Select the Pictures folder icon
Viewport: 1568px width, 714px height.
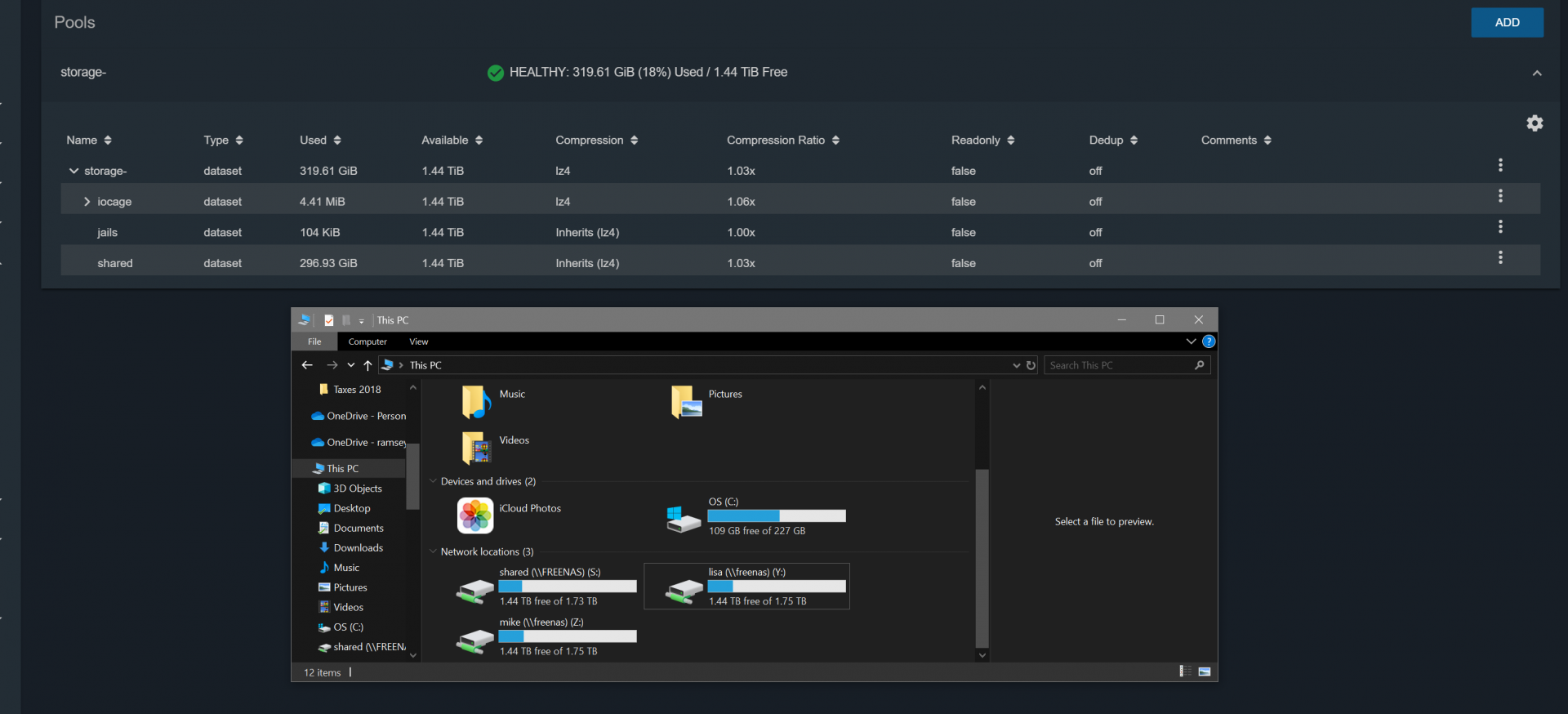coord(686,401)
